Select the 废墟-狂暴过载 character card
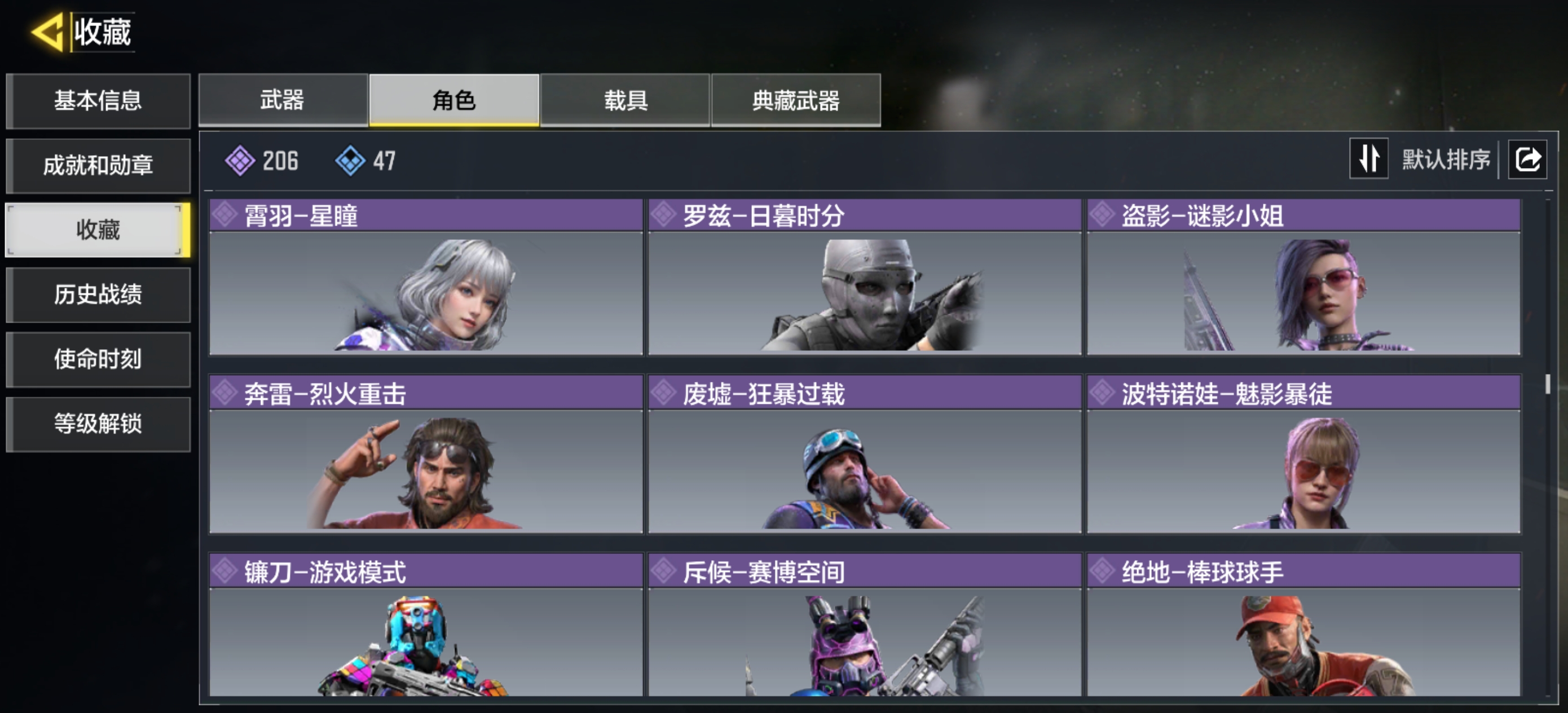The width and height of the screenshot is (1568, 713). click(x=864, y=454)
